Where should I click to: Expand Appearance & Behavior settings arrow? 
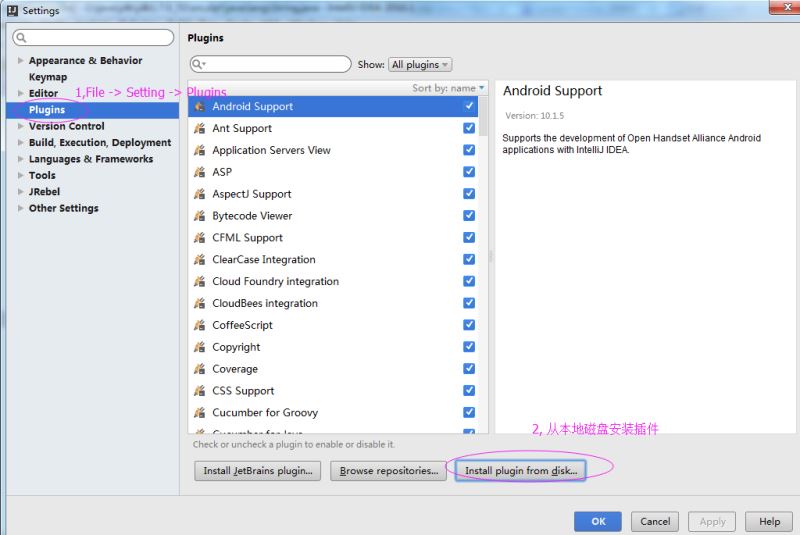[x=20, y=61]
